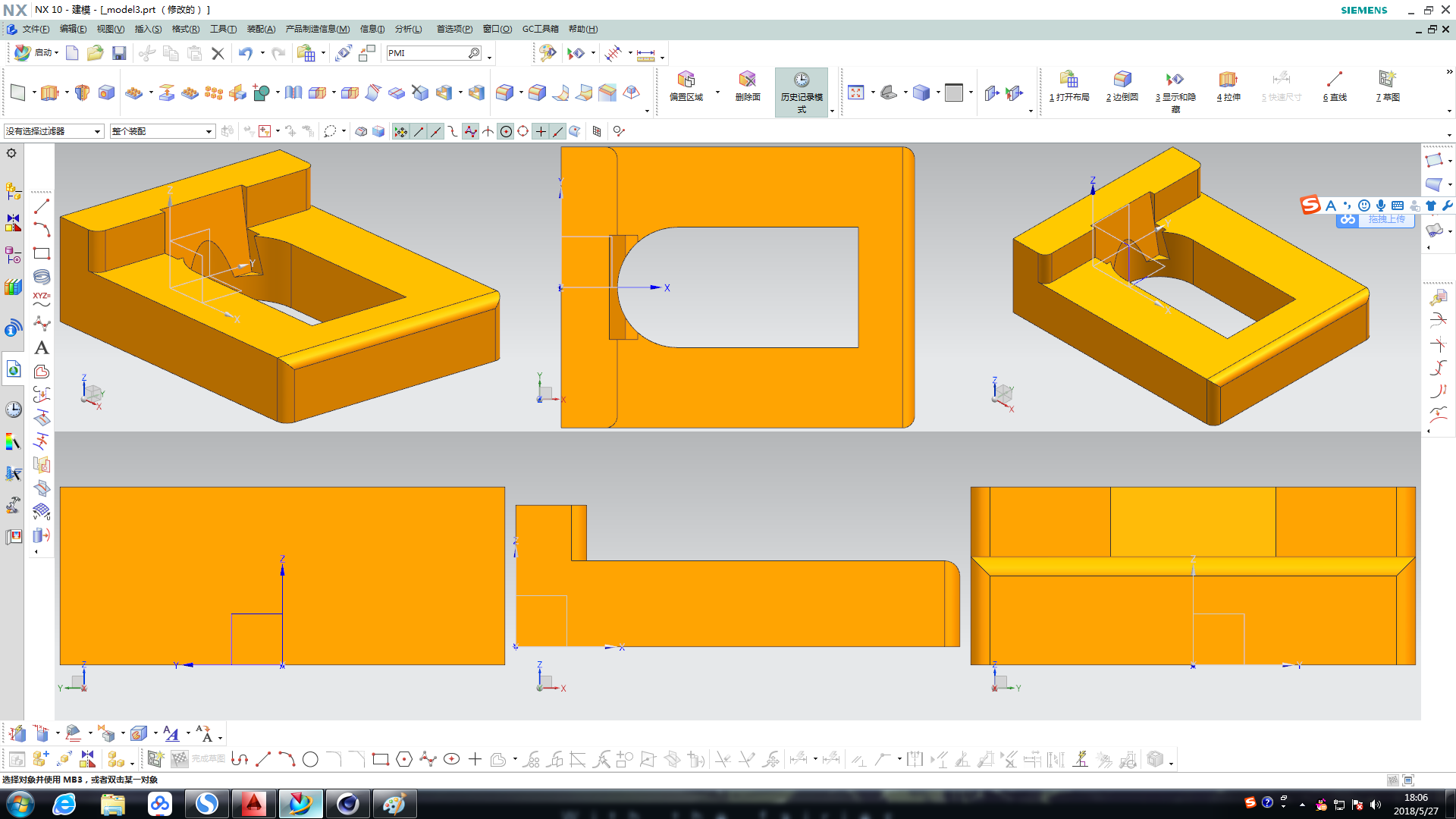Click the 偏置区域 (Offset Region) button
The height and width of the screenshot is (819, 1456).
686,85
